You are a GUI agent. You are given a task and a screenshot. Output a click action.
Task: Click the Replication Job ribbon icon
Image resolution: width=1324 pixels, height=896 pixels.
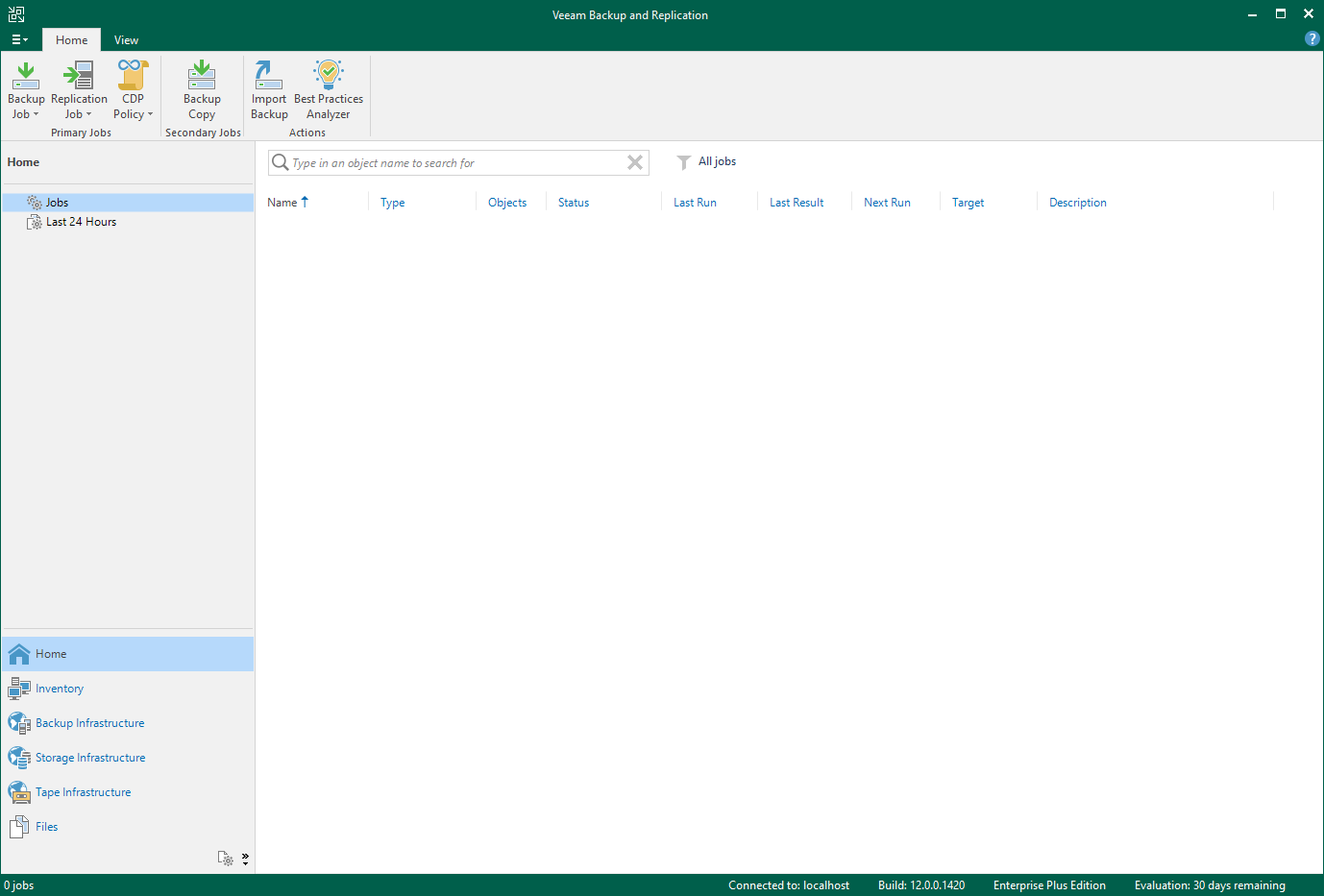(79, 76)
